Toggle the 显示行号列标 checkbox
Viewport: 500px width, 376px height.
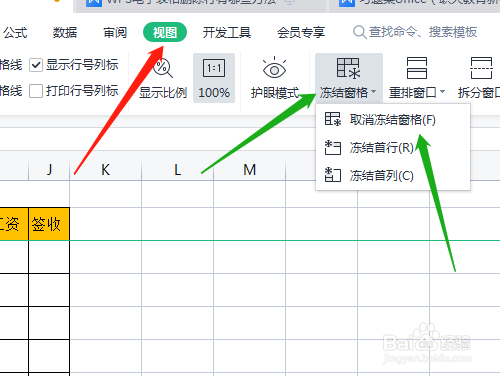point(36,65)
